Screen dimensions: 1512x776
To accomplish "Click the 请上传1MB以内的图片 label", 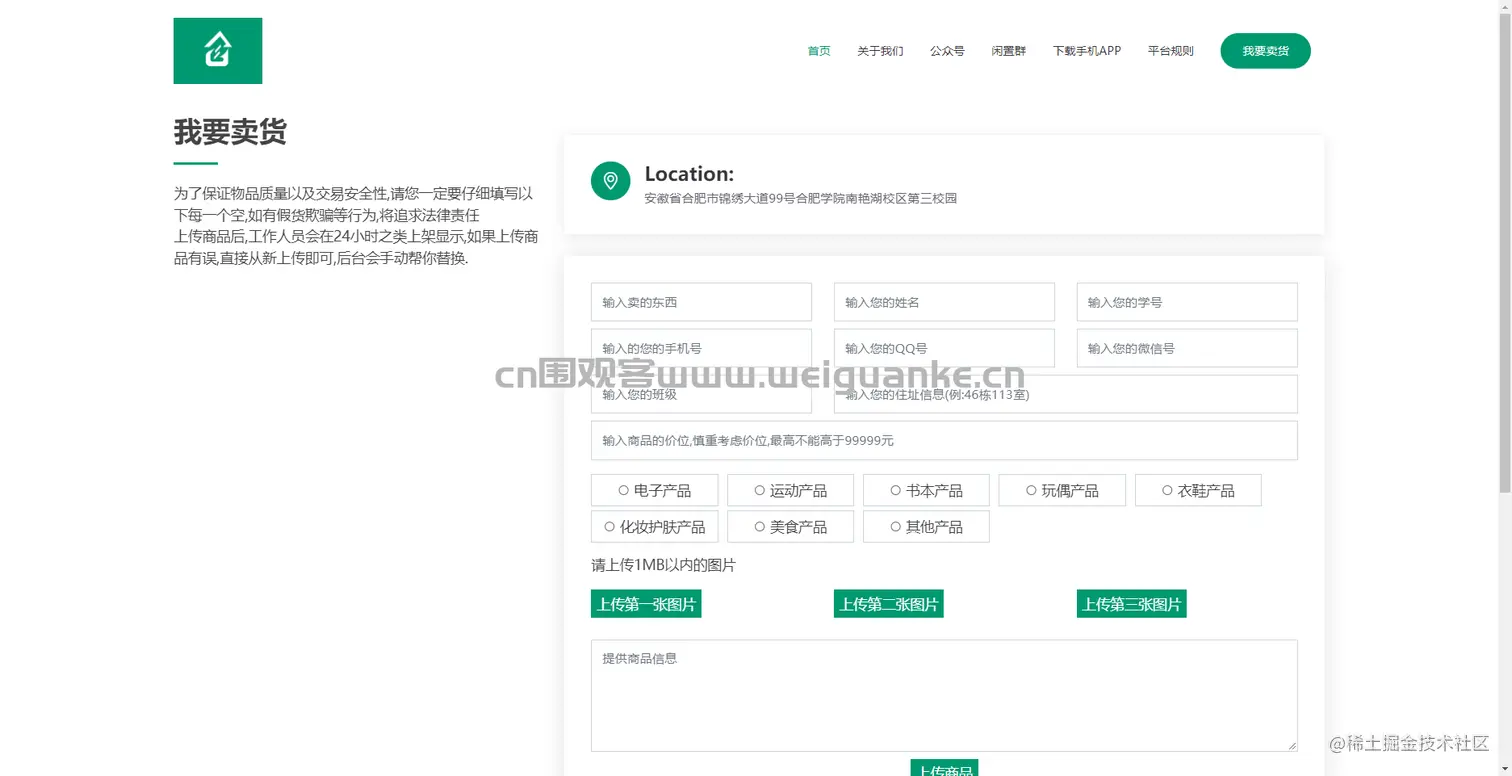I will (x=663, y=565).
